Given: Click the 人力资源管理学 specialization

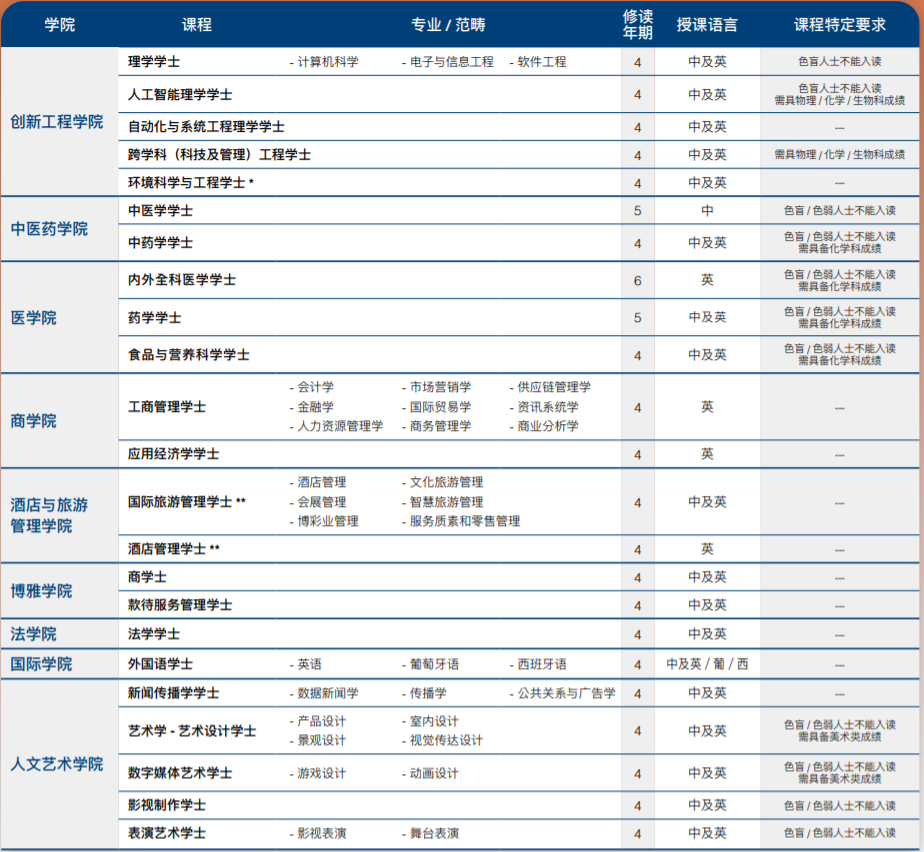Looking at the screenshot, I should [336, 426].
